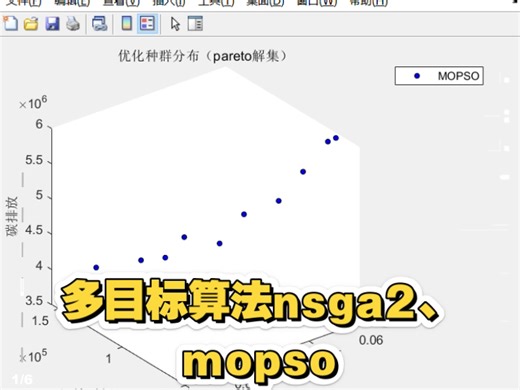Click the vertical axis tick label 4.5

pos(34,230)
